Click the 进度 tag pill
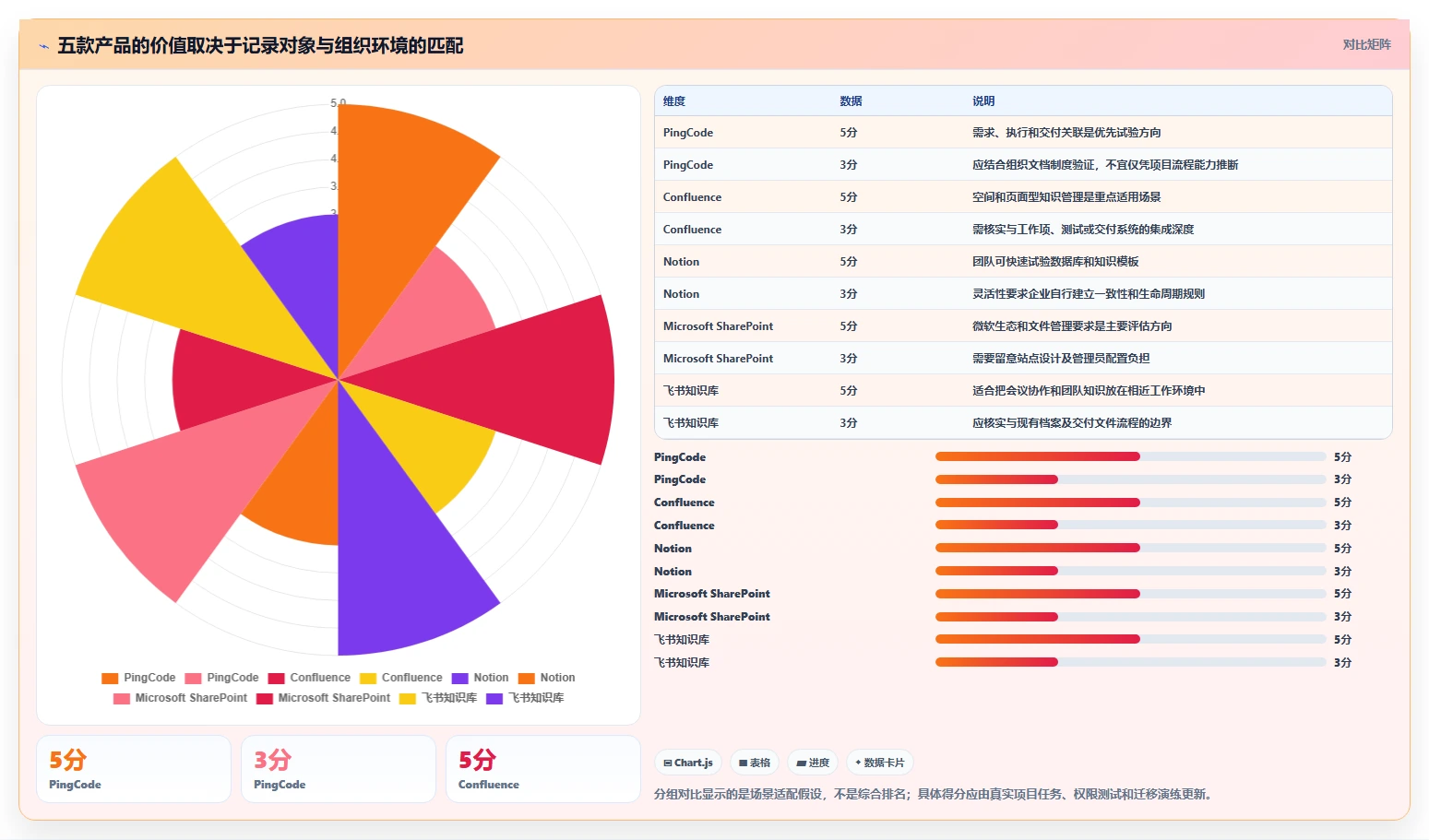The height and width of the screenshot is (840, 1429). pyautogui.click(x=813, y=763)
